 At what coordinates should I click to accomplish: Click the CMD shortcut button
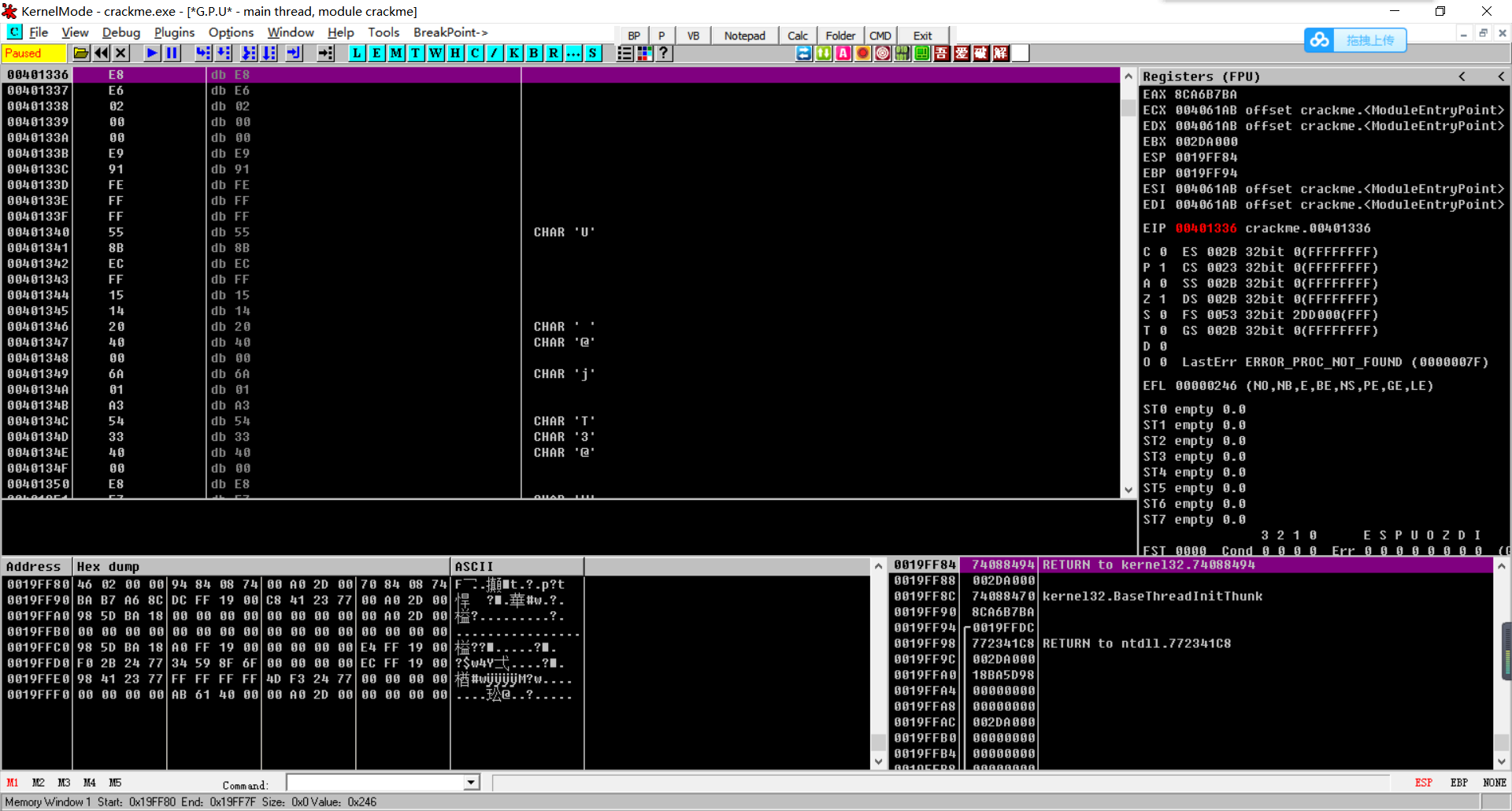880,35
